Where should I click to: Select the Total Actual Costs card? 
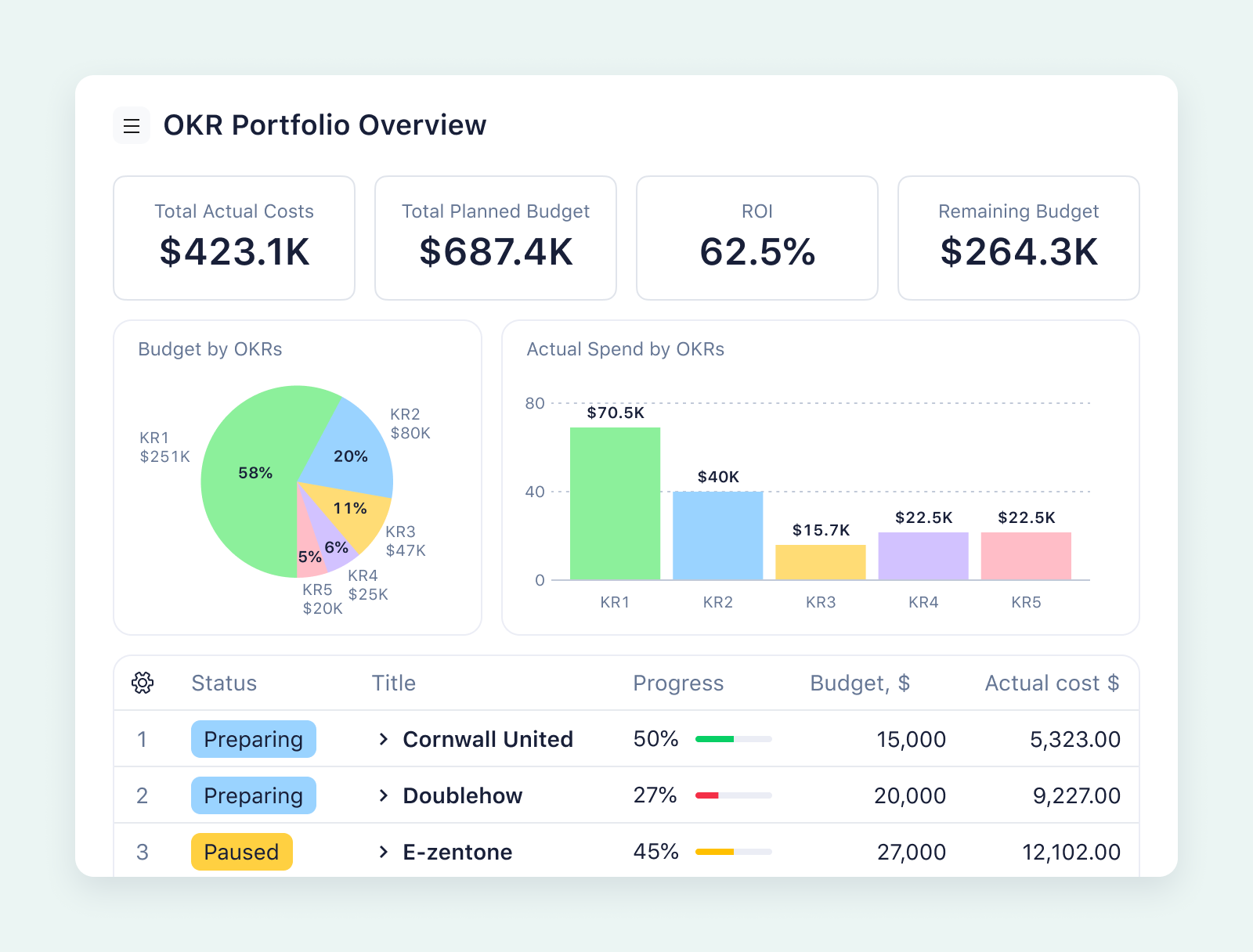(x=234, y=238)
